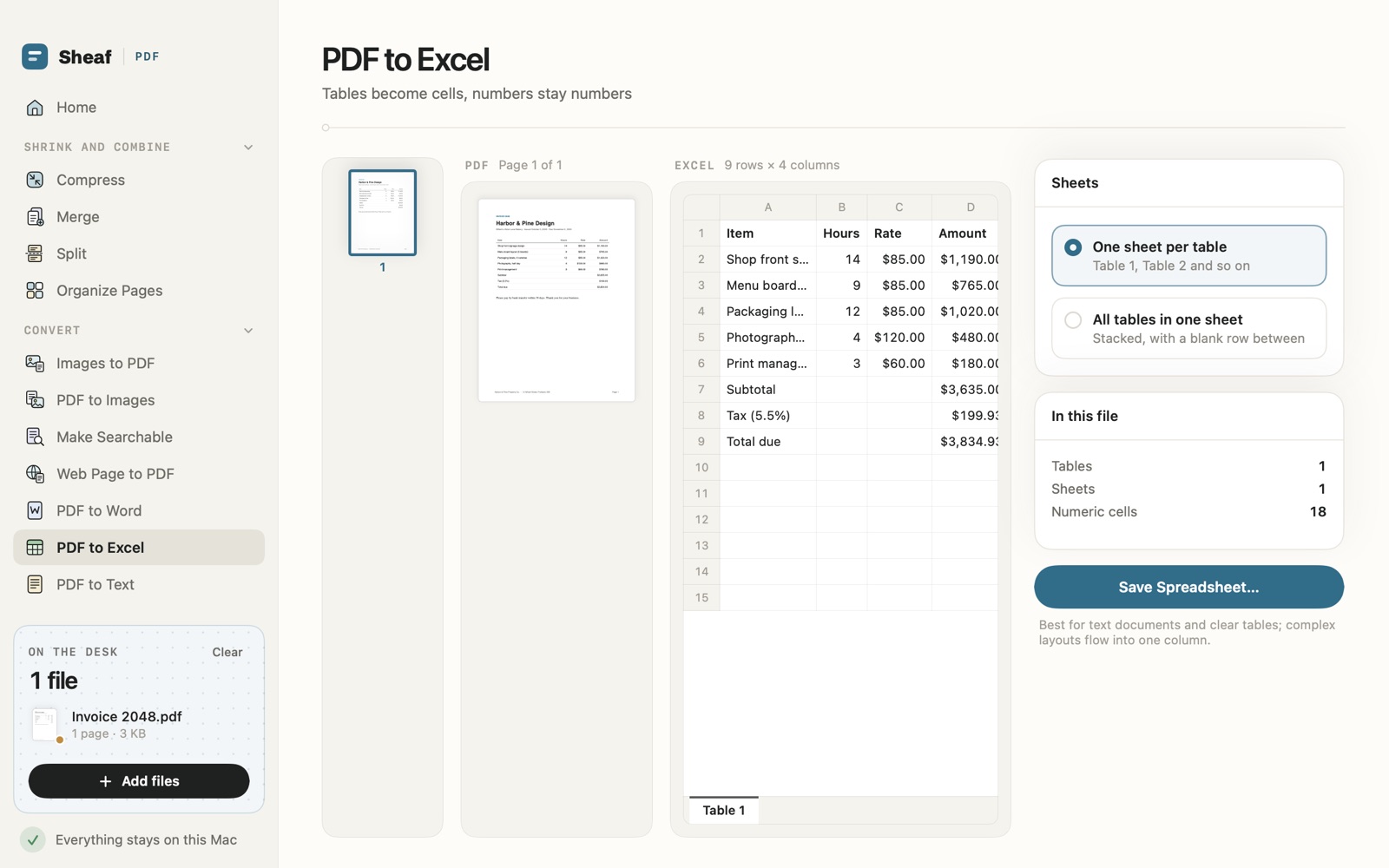Click the '9 rows × 4 columns' label

[782, 165]
